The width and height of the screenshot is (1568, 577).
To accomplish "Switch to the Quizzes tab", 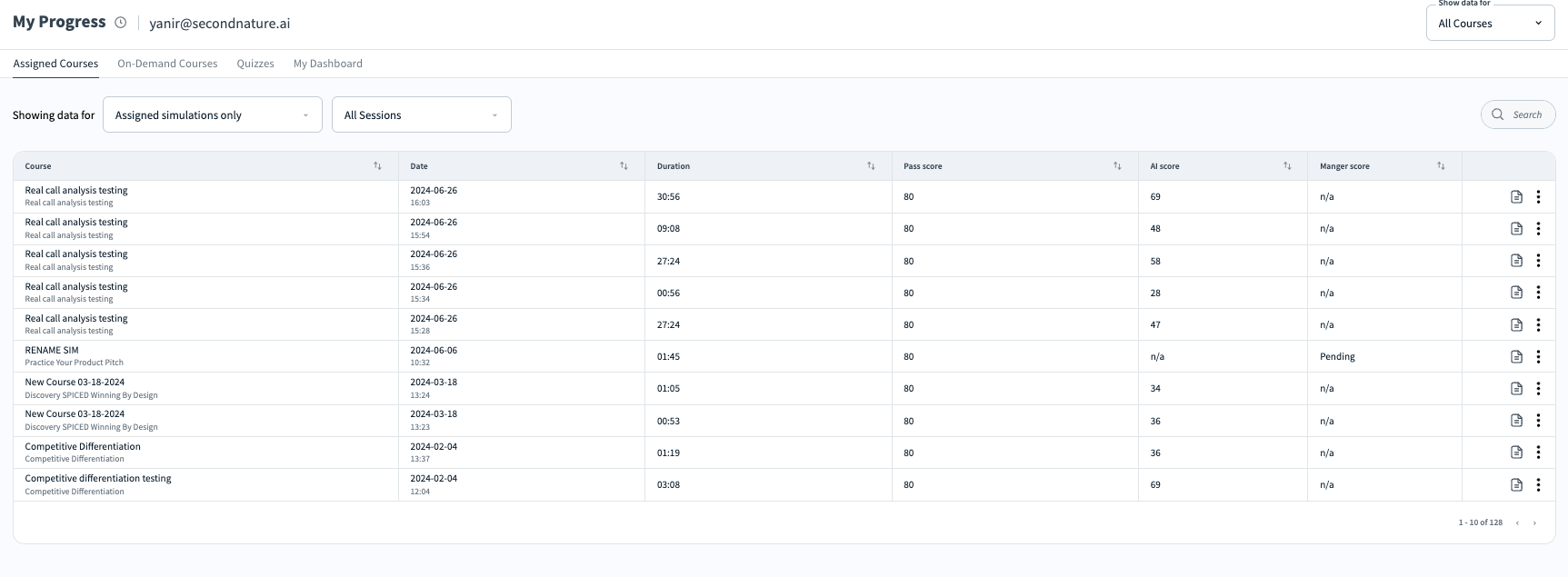I will point(255,64).
